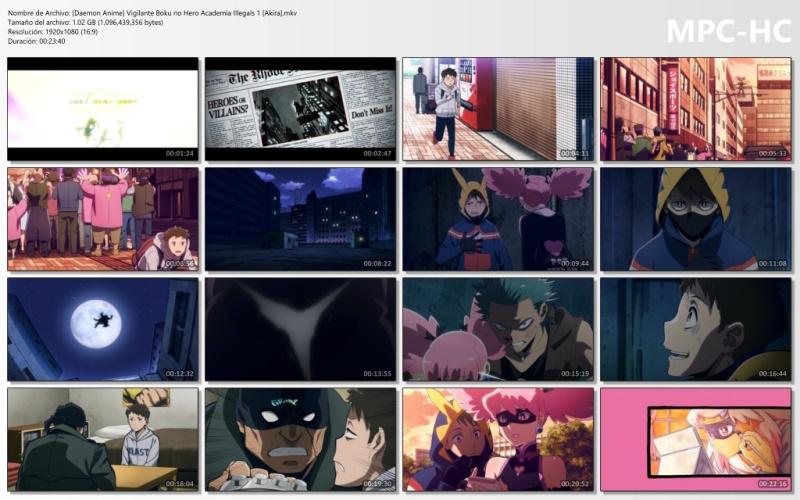Select the street scene thumbnail at 00:05:33

pos(696,109)
